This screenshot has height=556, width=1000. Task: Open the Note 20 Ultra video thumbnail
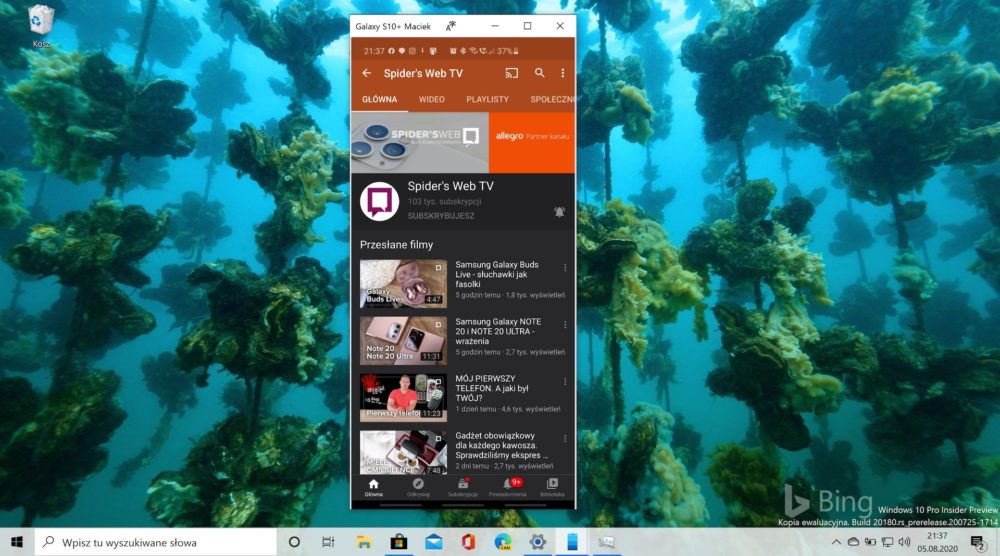point(403,340)
